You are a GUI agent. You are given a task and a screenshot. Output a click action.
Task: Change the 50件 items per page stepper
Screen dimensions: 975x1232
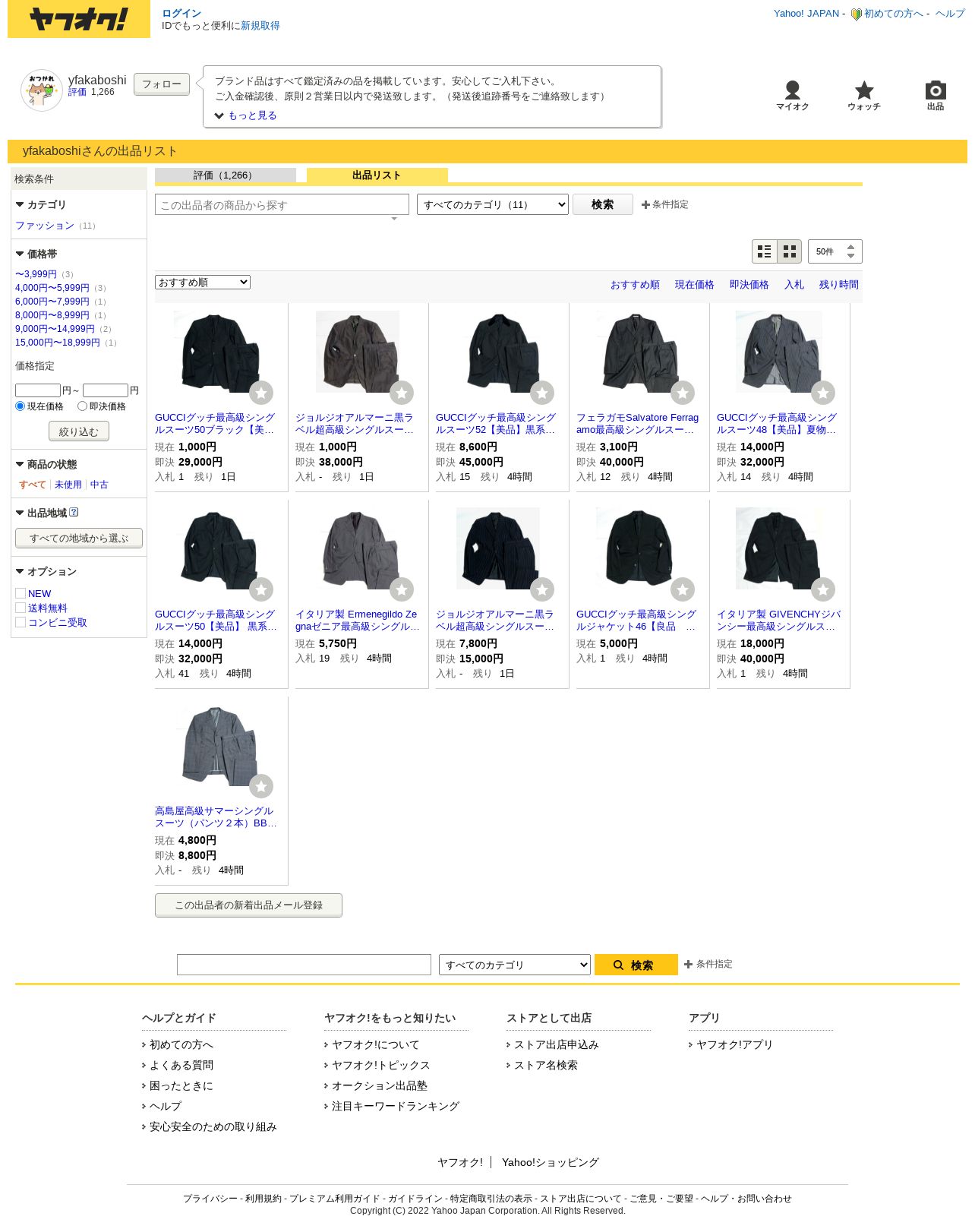835,251
